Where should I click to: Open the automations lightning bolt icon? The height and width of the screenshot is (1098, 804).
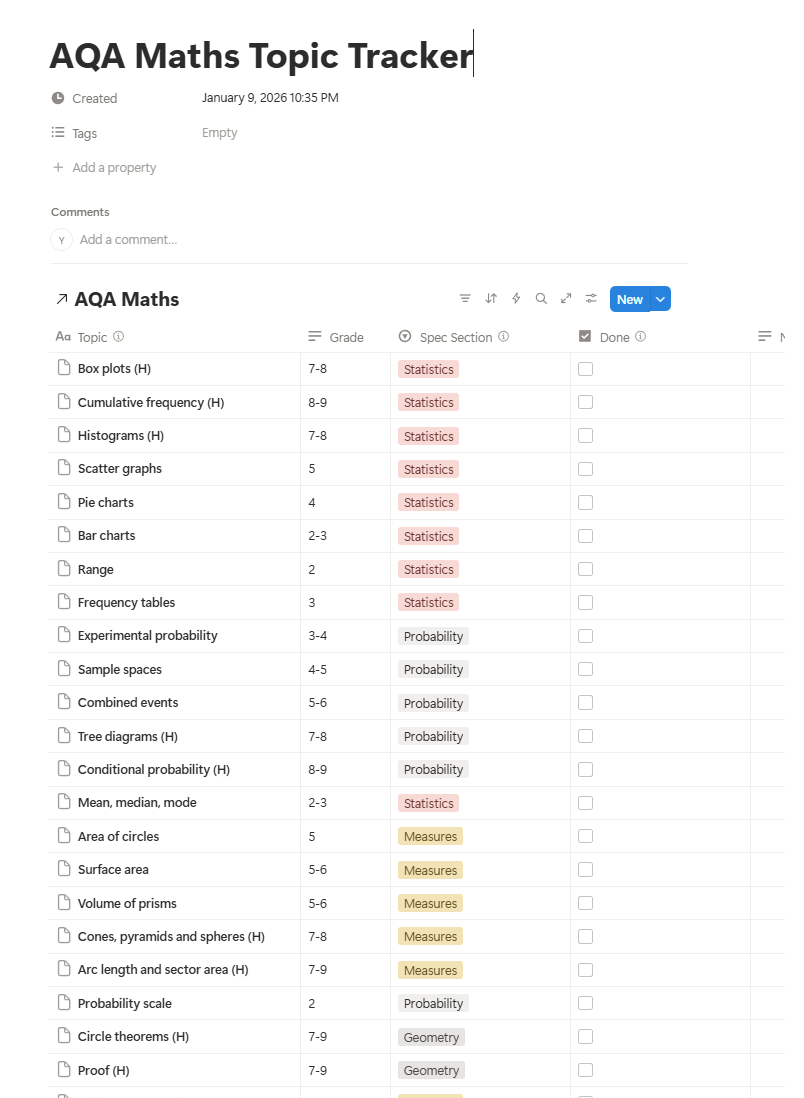[516, 299]
